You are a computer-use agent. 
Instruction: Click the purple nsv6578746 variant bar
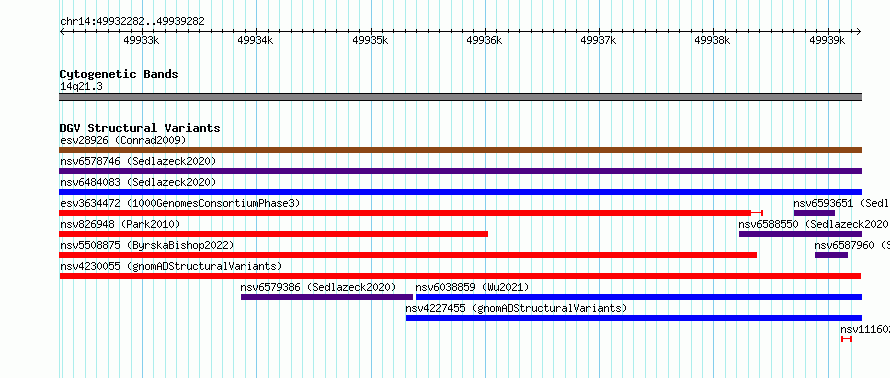(460, 171)
